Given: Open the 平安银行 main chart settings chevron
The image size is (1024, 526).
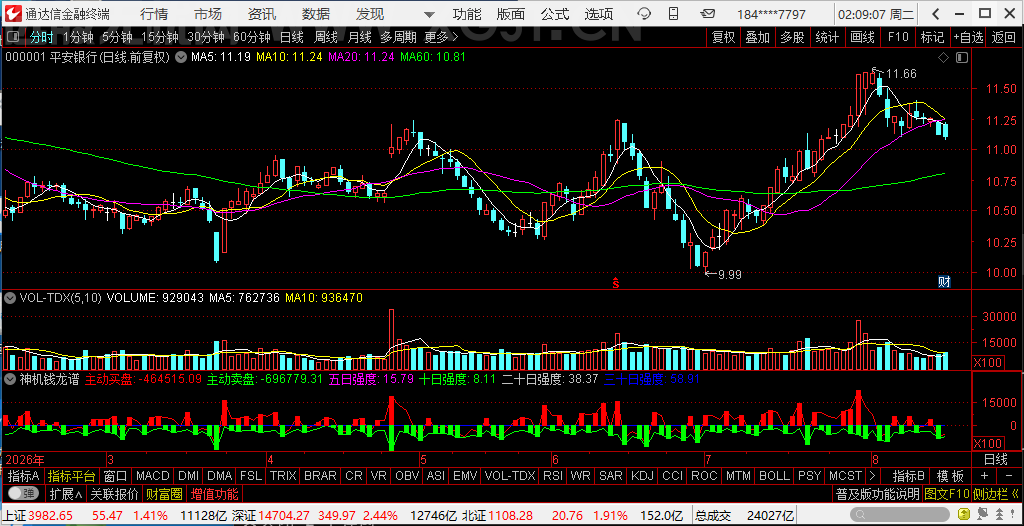Looking at the screenshot, I should pyautogui.click(x=180, y=58).
